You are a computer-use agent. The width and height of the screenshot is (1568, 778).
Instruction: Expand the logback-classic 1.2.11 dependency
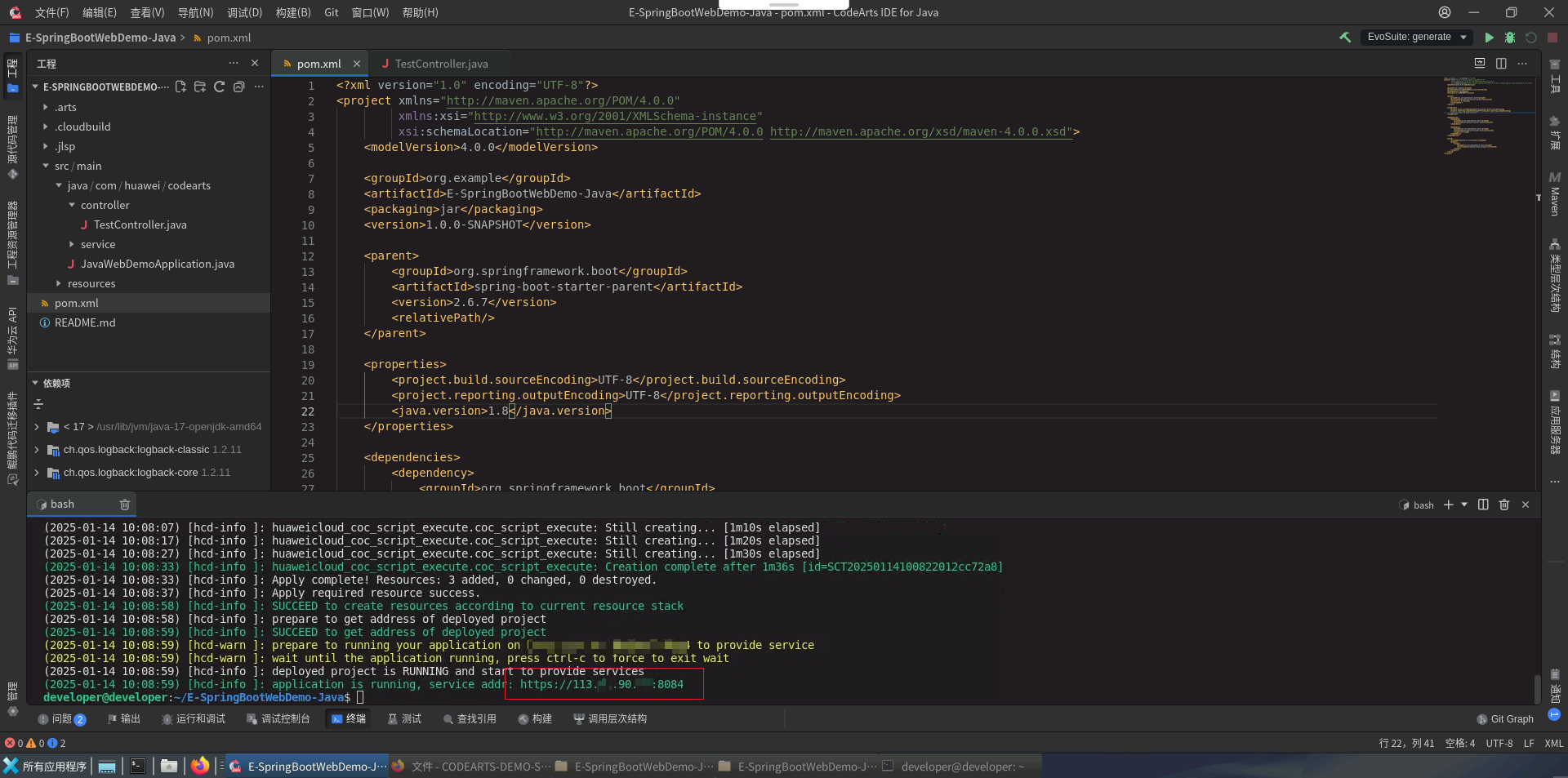click(37, 450)
